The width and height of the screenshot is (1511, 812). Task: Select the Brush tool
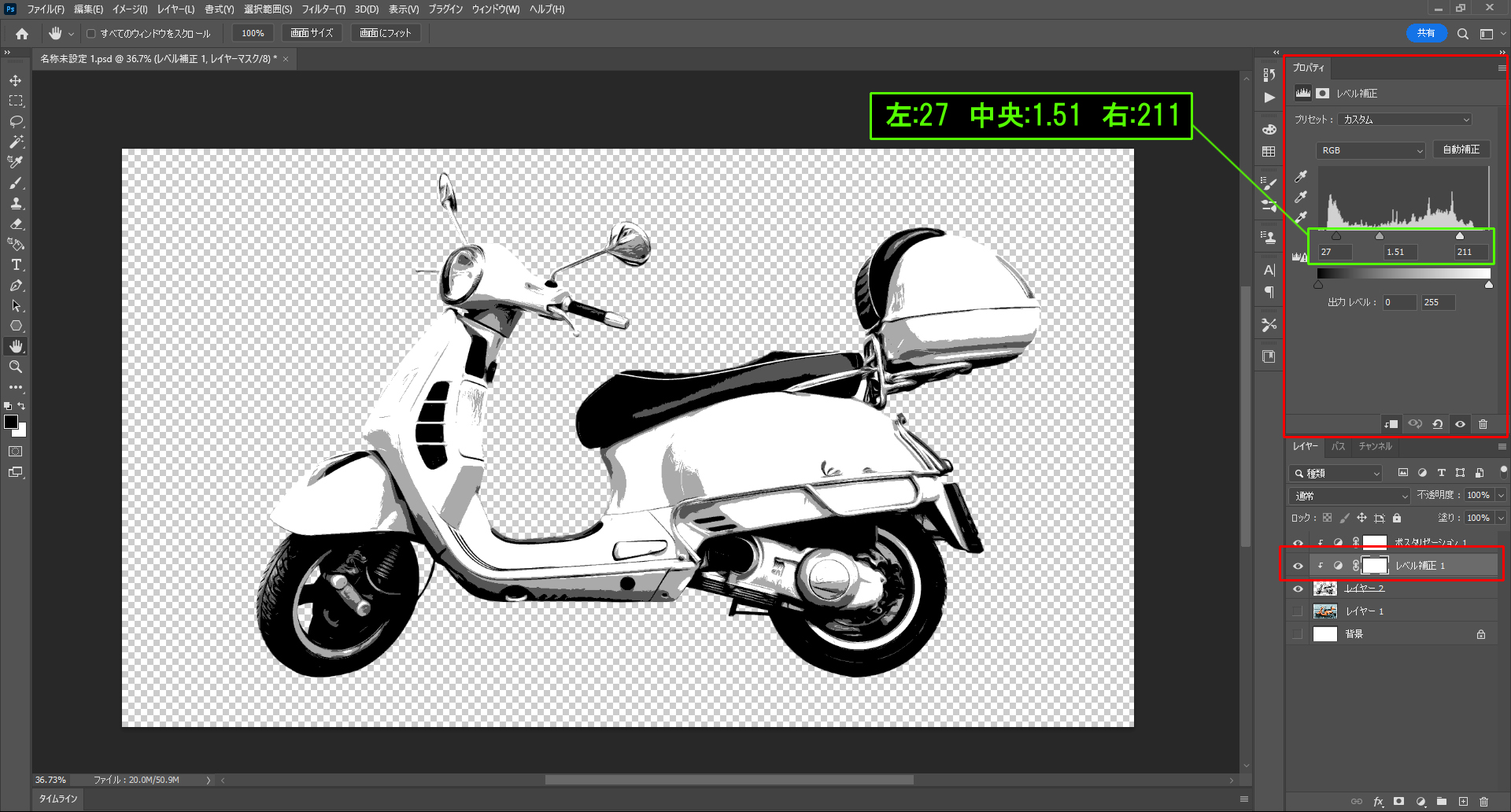[x=16, y=183]
